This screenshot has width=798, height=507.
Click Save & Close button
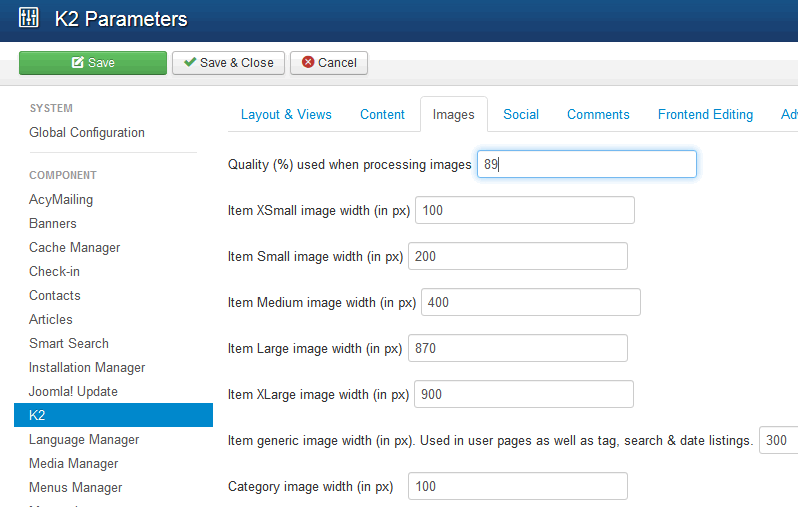pyautogui.click(x=228, y=63)
